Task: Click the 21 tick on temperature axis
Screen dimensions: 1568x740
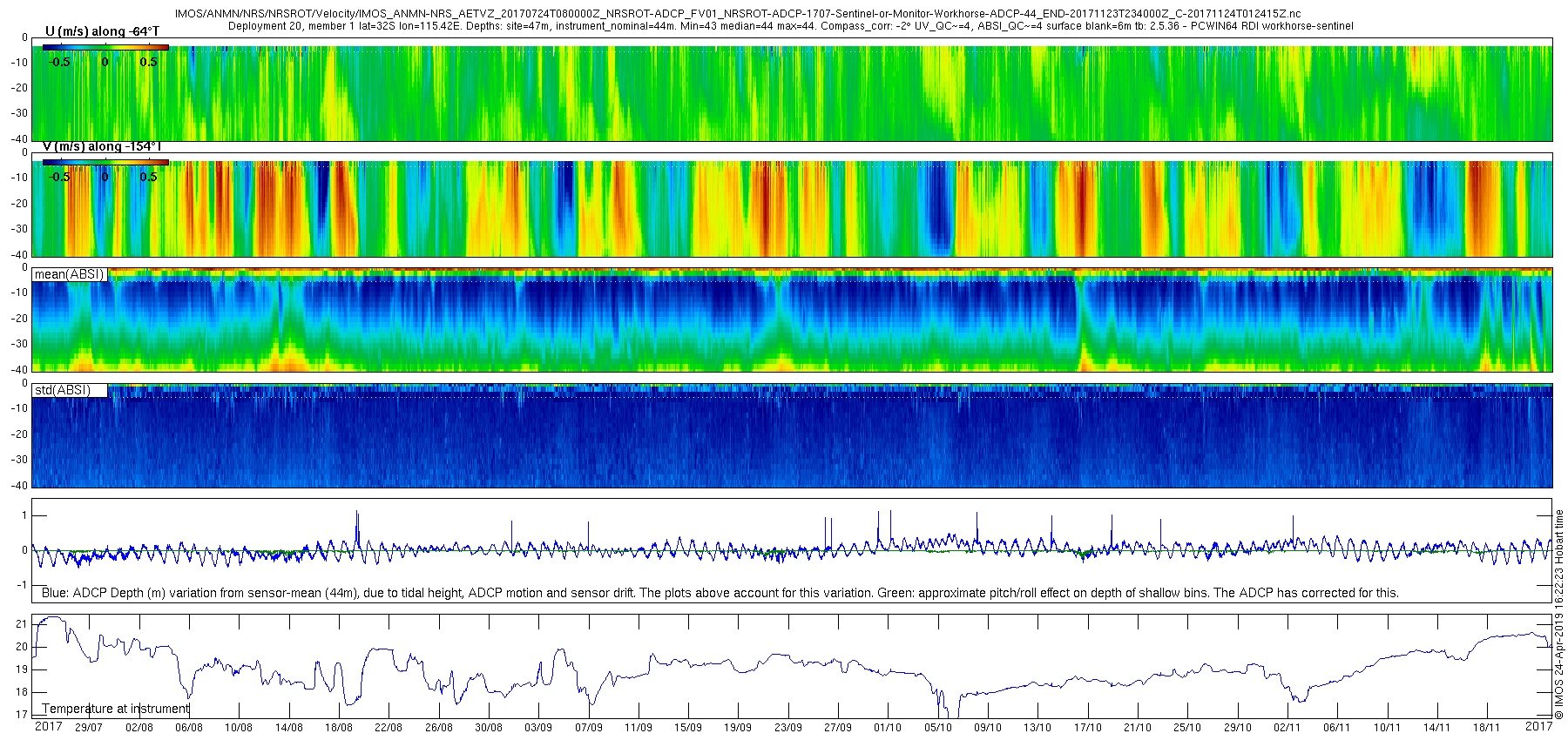Action: coord(22,624)
